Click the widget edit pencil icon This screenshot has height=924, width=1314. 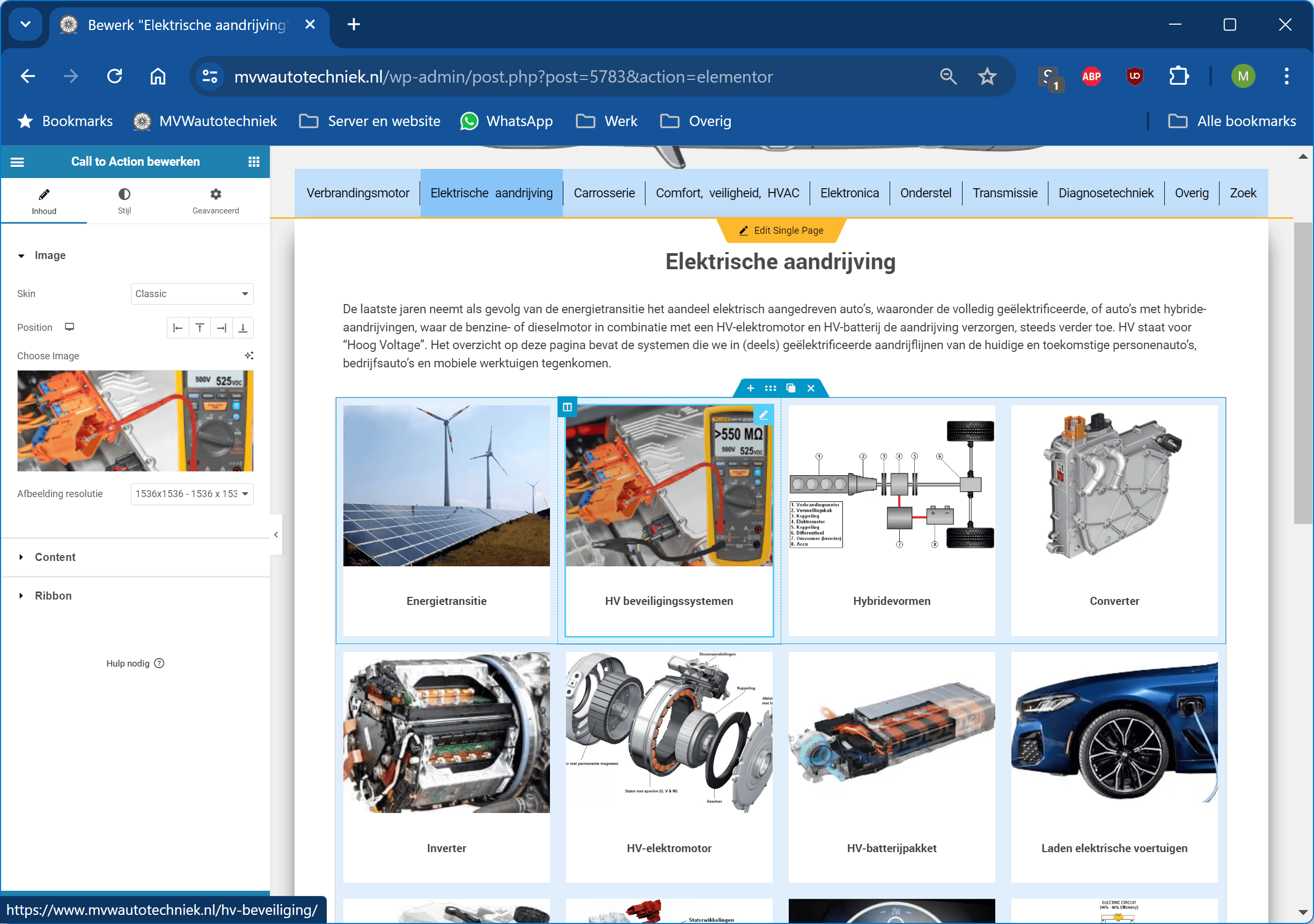(764, 415)
